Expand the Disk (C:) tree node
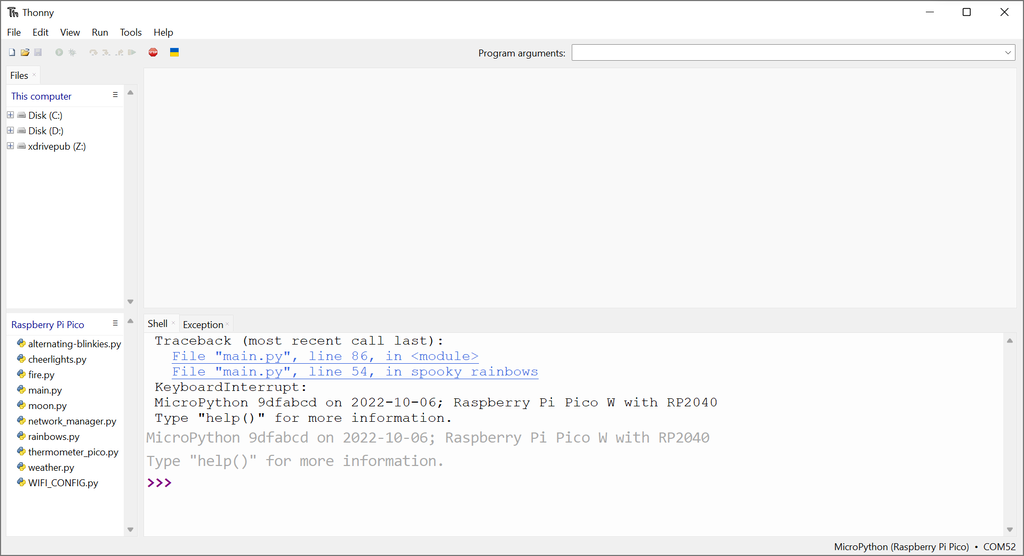The height and width of the screenshot is (556, 1024). click(x=10, y=115)
